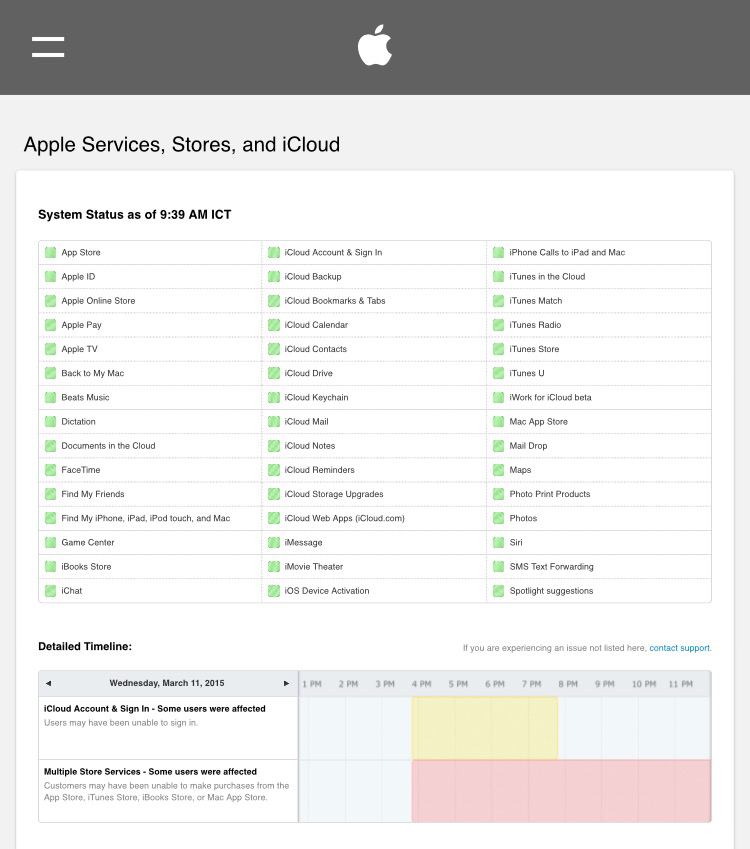Click the green status icon for Photos
The height and width of the screenshot is (849, 750).
[x=499, y=518]
